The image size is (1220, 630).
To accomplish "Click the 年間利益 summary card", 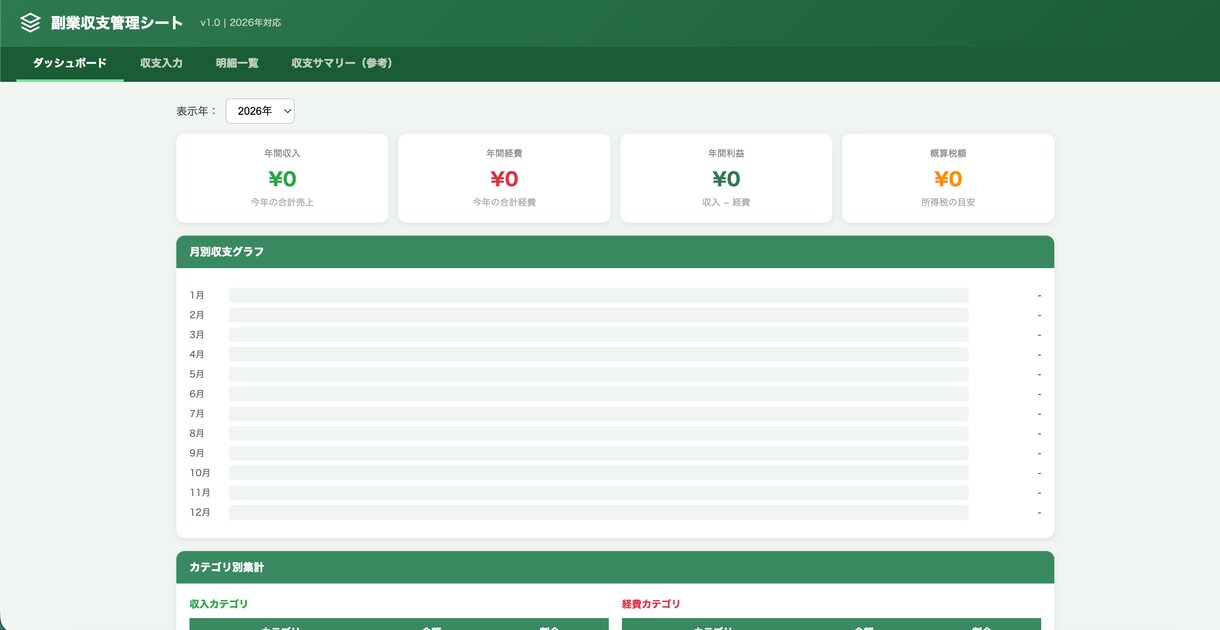I will (726, 178).
